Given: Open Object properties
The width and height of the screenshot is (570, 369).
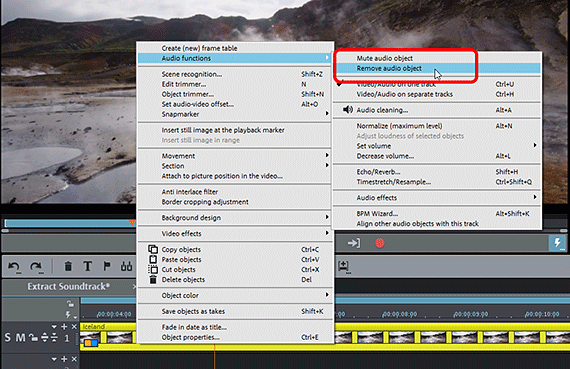Looking at the screenshot, I should point(234,337).
